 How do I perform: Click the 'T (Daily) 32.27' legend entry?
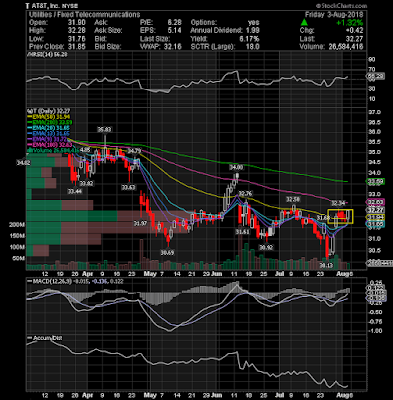tap(49, 111)
